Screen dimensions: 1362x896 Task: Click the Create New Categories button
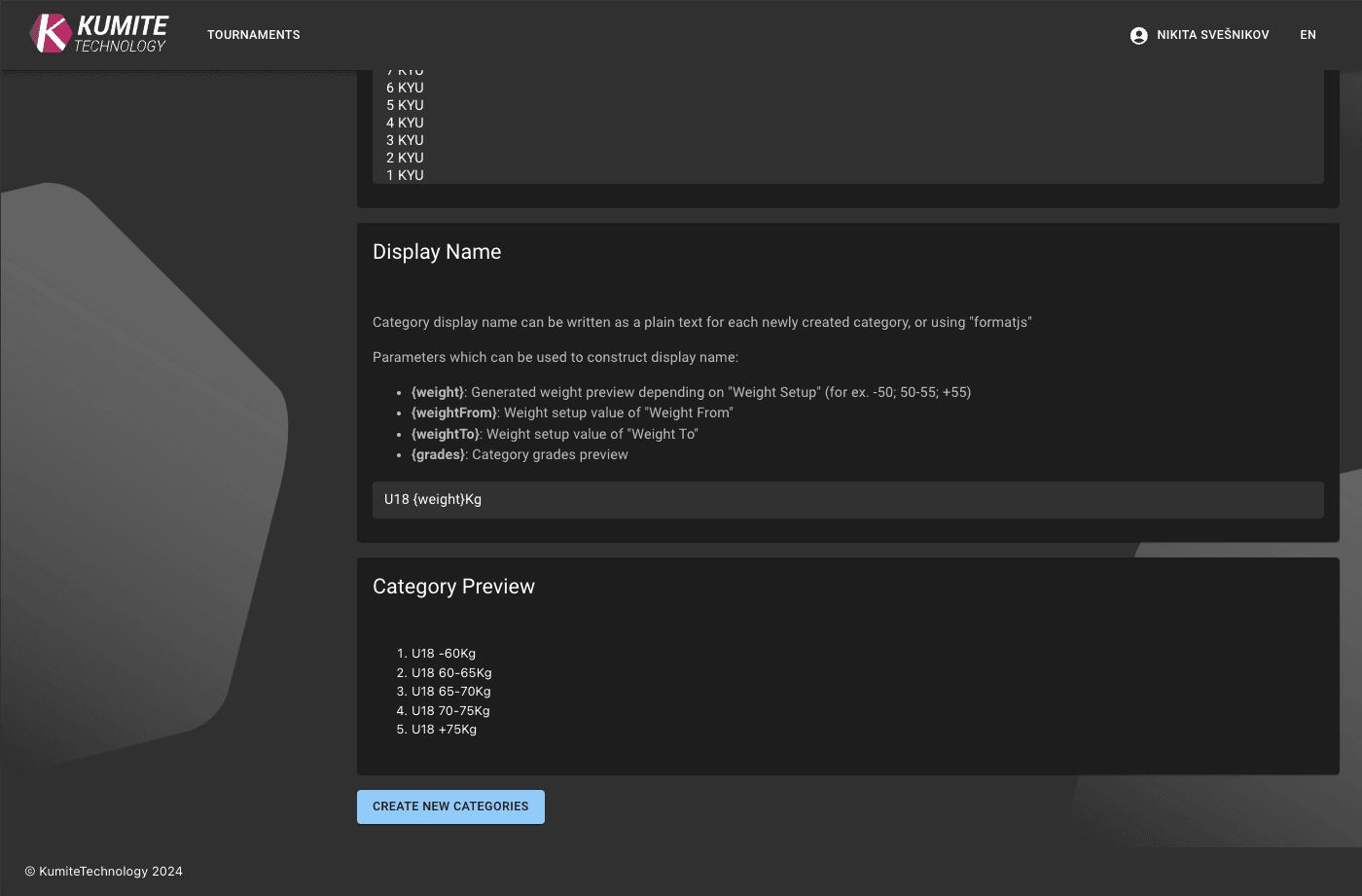click(x=449, y=806)
